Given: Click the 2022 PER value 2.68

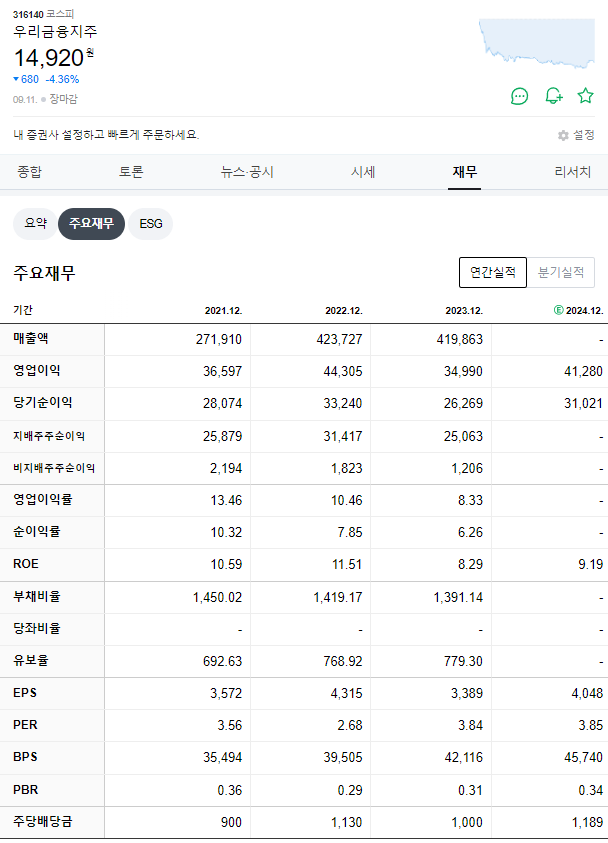Looking at the screenshot, I should (350, 725).
